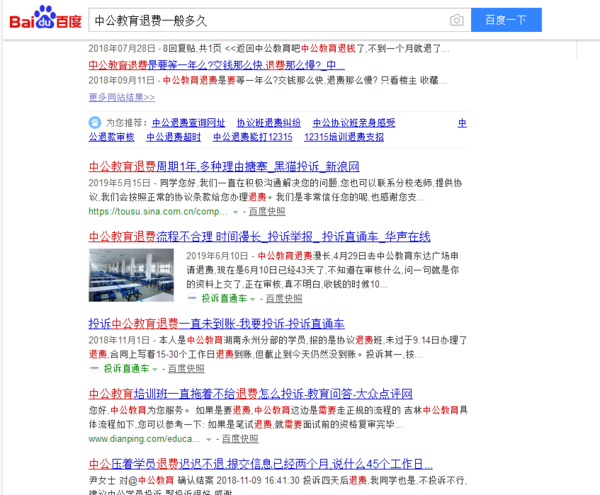Click snippet text dated 2019年6月10日

[323, 270]
